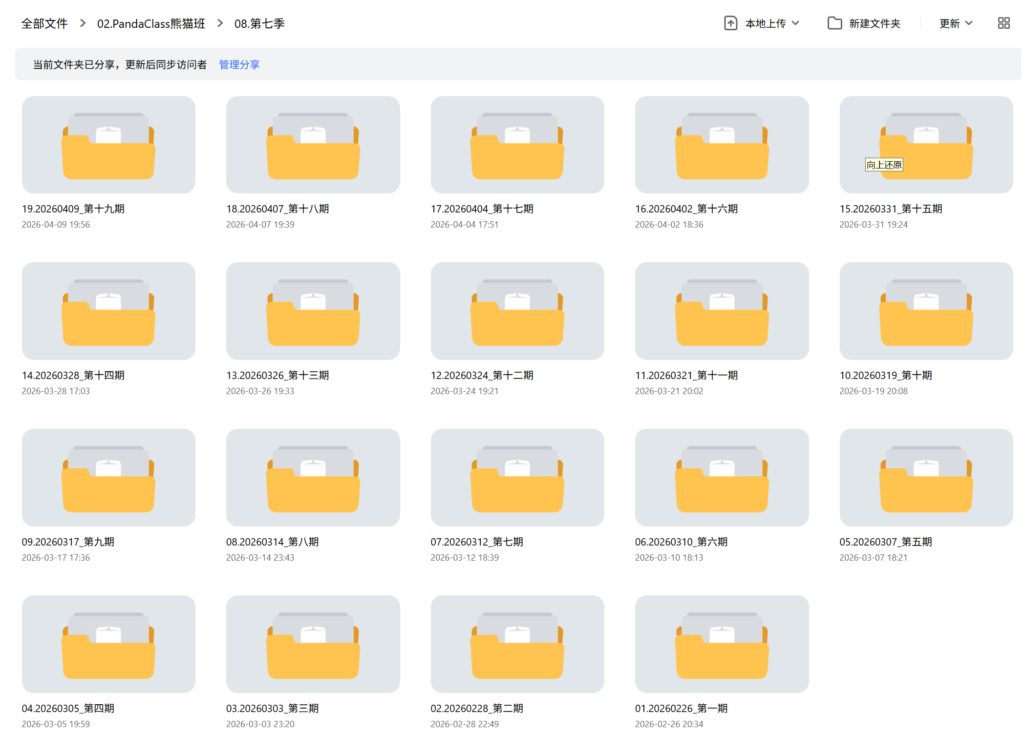Open folder 03.20260303_第三期

point(312,644)
